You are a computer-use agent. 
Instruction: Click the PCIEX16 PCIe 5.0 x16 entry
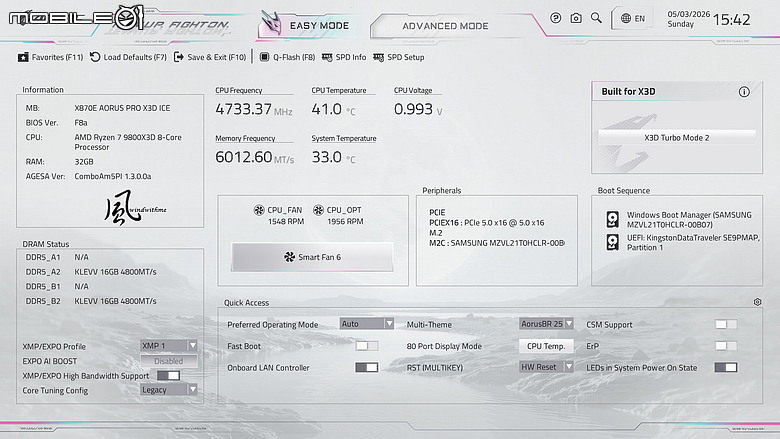coord(487,223)
